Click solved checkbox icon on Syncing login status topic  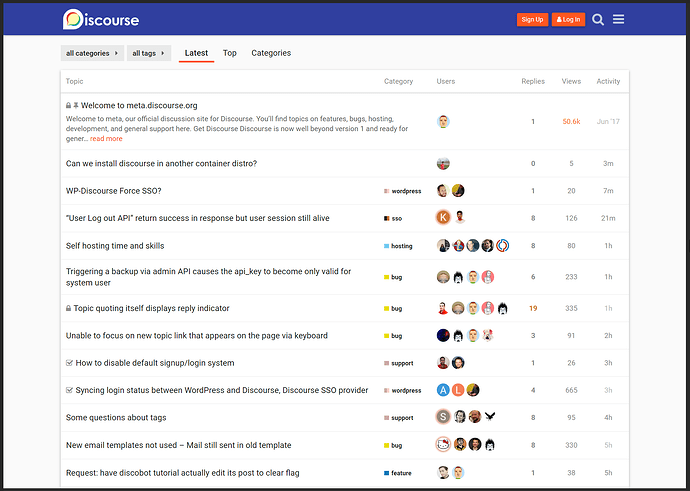coord(69,390)
